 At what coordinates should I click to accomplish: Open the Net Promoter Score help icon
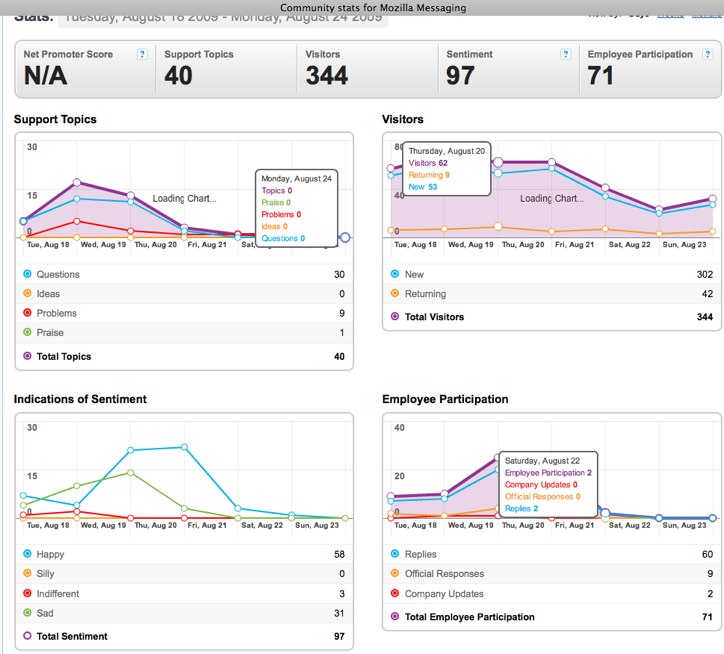[x=142, y=54]
